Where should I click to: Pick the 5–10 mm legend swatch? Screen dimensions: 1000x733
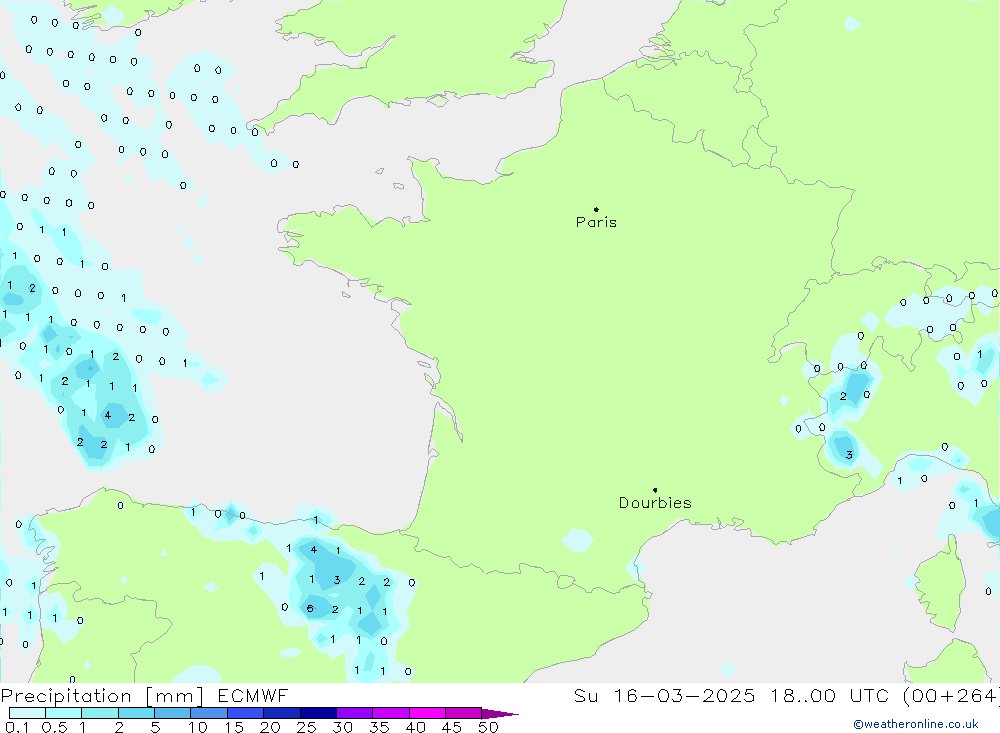(x=172, y=713)
